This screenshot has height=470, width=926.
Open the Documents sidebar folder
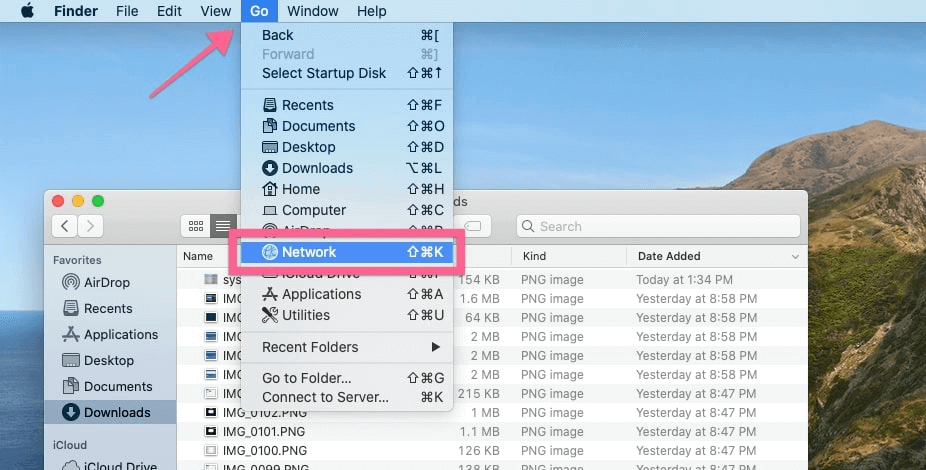click(117, 386)
